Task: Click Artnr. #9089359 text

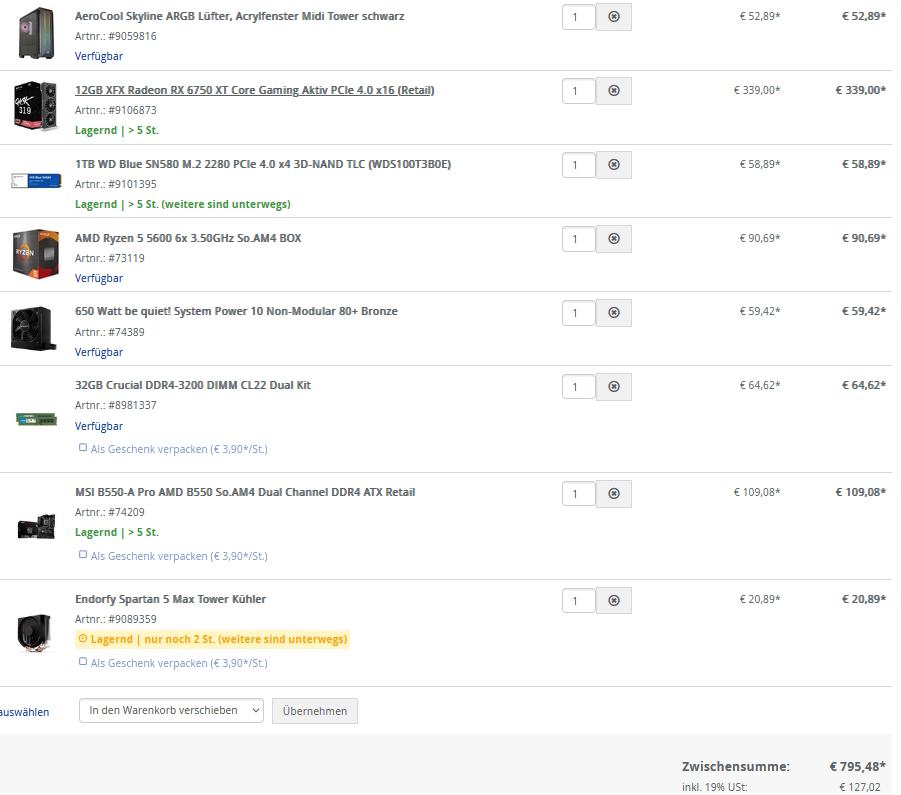Action: click(115, 619)
